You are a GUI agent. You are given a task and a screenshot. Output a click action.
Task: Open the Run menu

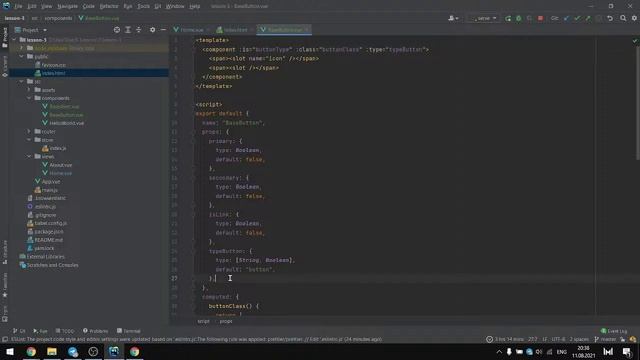coord(128,7)
